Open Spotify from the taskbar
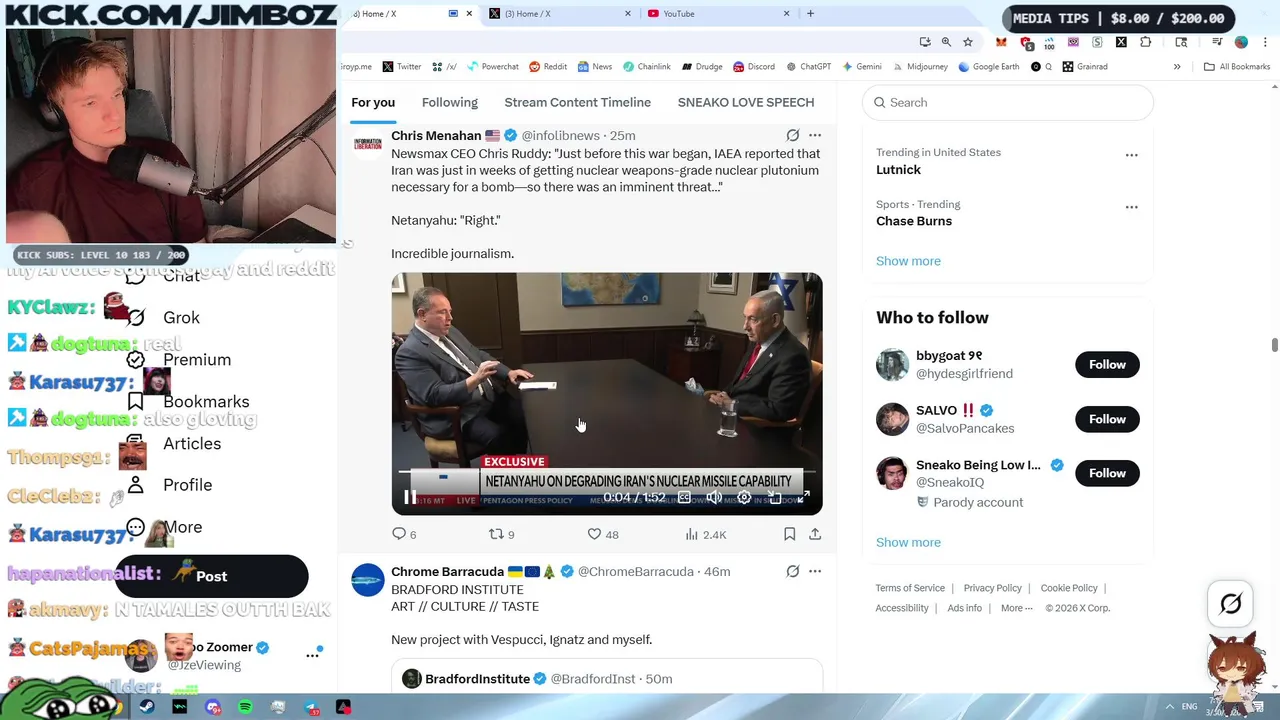Screen dimensions: 1280x720 (245, 707)
